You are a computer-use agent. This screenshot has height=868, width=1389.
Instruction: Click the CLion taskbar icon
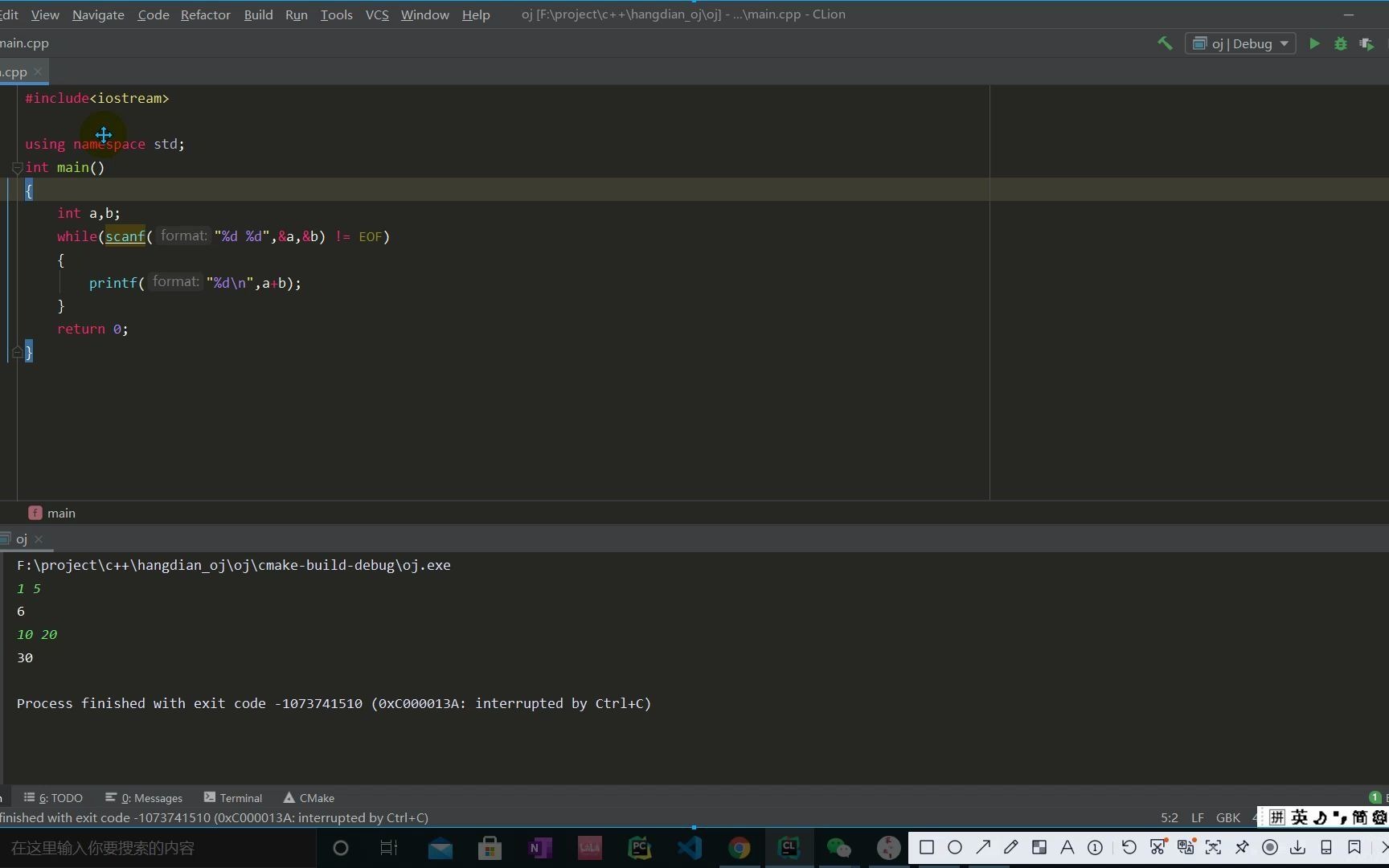(789, 848)
